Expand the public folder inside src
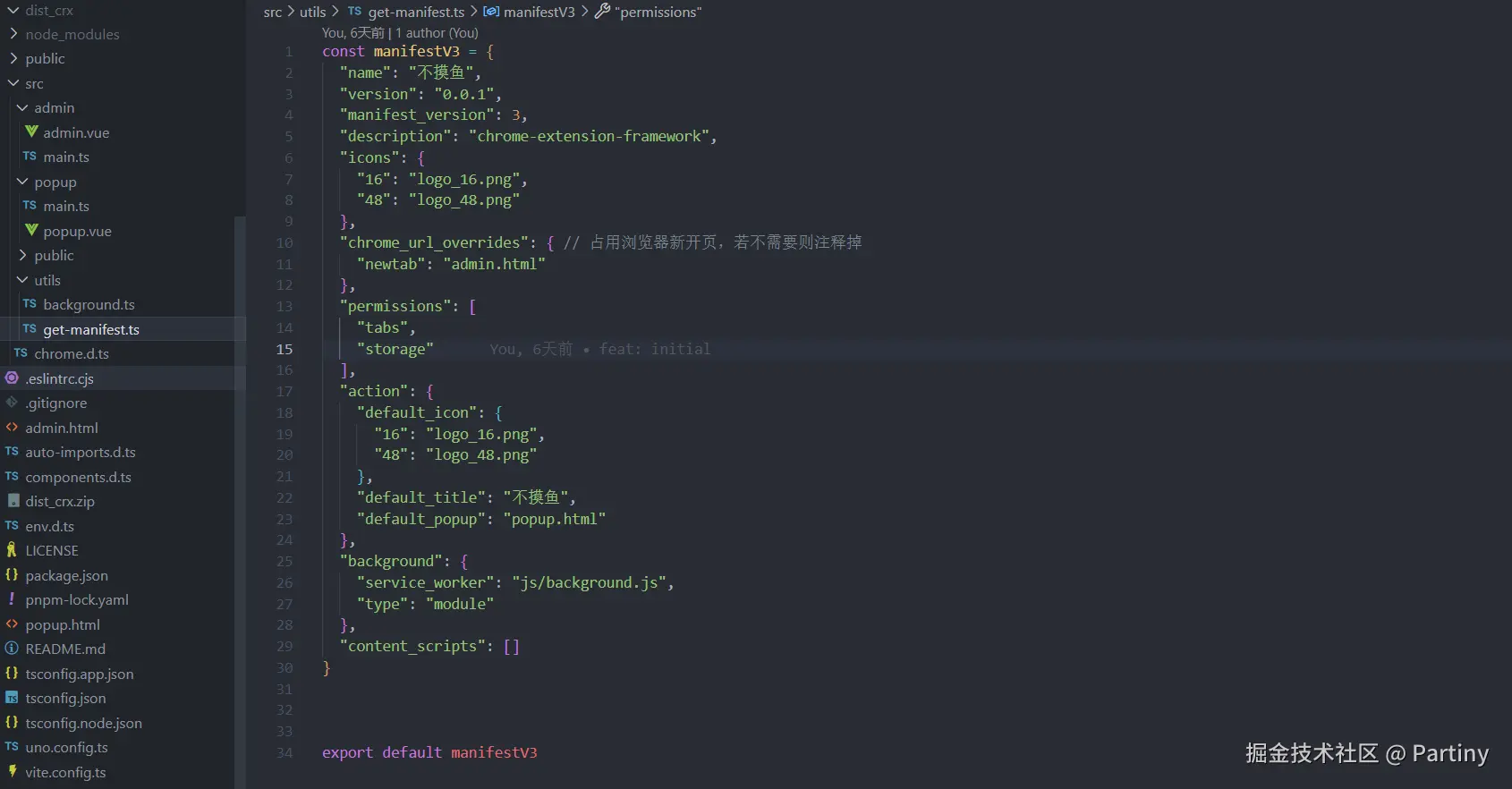Screen dimensions: 1512x789 22,255
